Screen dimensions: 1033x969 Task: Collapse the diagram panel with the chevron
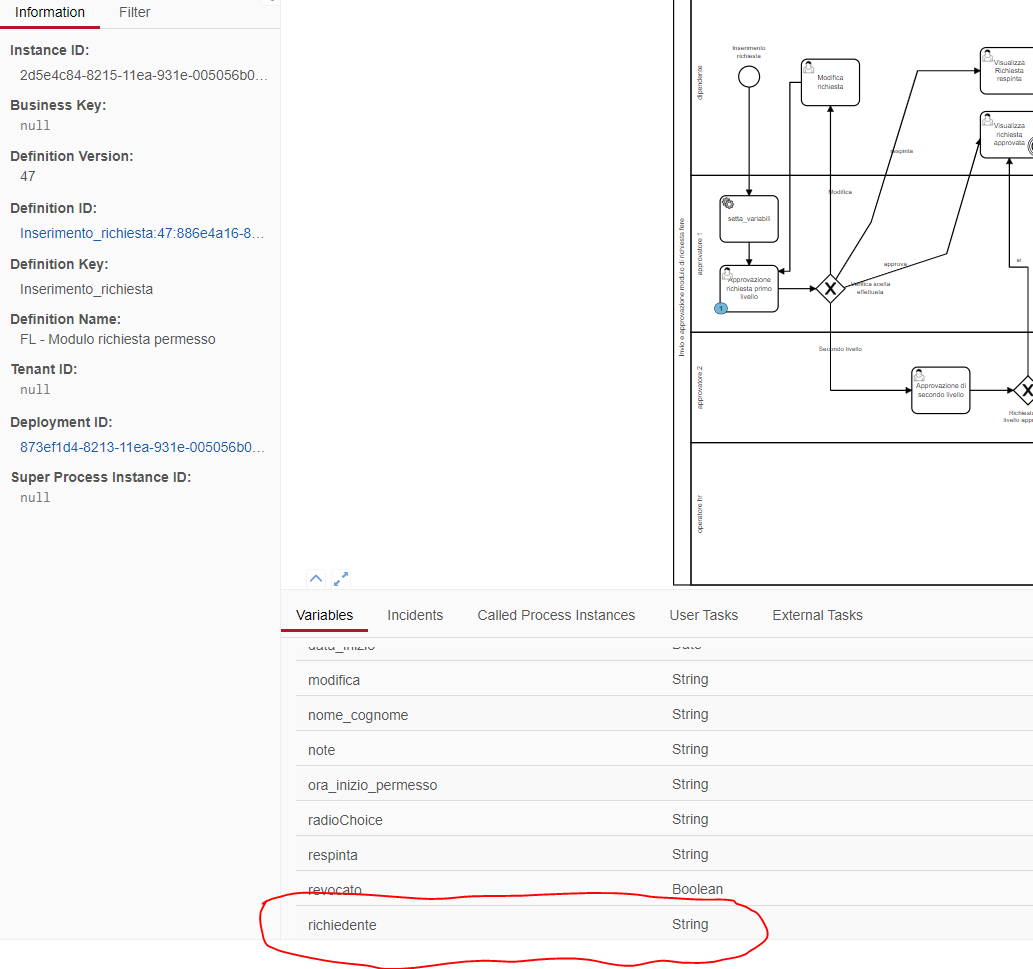pyautogui.click(x=315, y=578)
